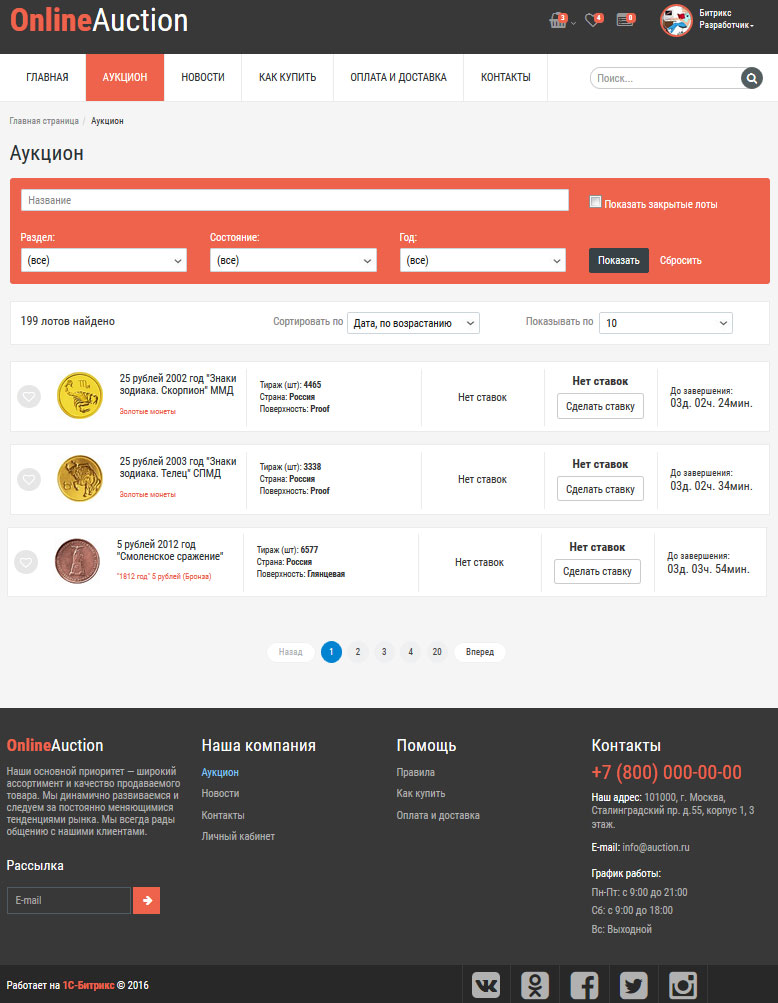Open Facebook icon in footer
778x1003 pixels.
584,985
